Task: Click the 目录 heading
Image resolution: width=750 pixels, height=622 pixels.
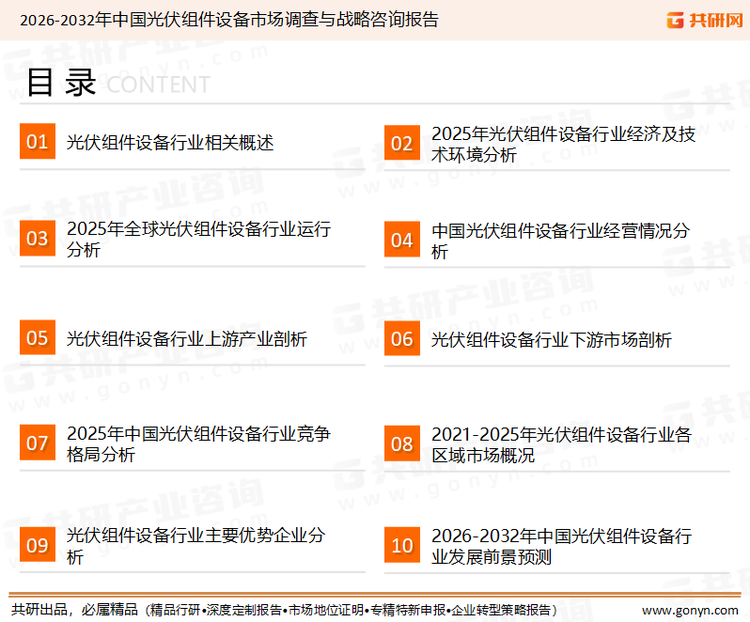Action: click(61, 83)
